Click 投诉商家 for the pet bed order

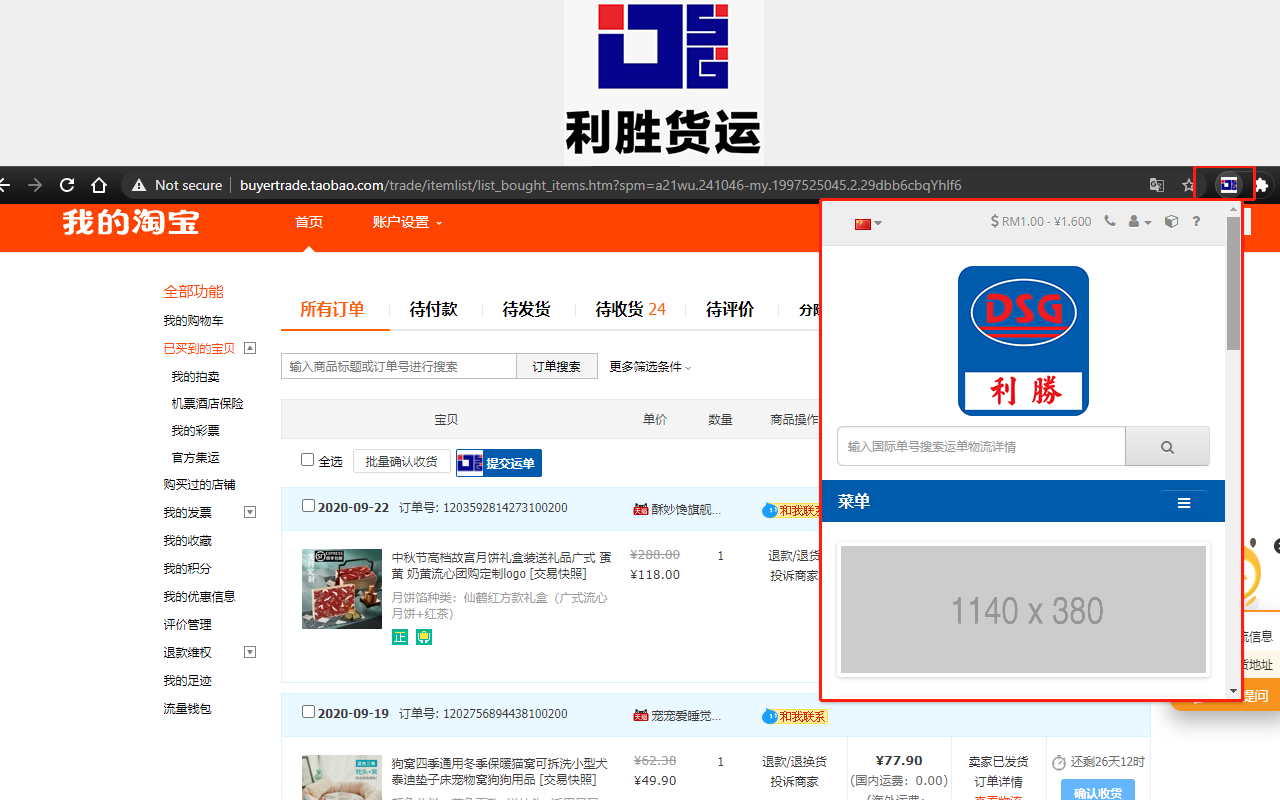[794, 781]
